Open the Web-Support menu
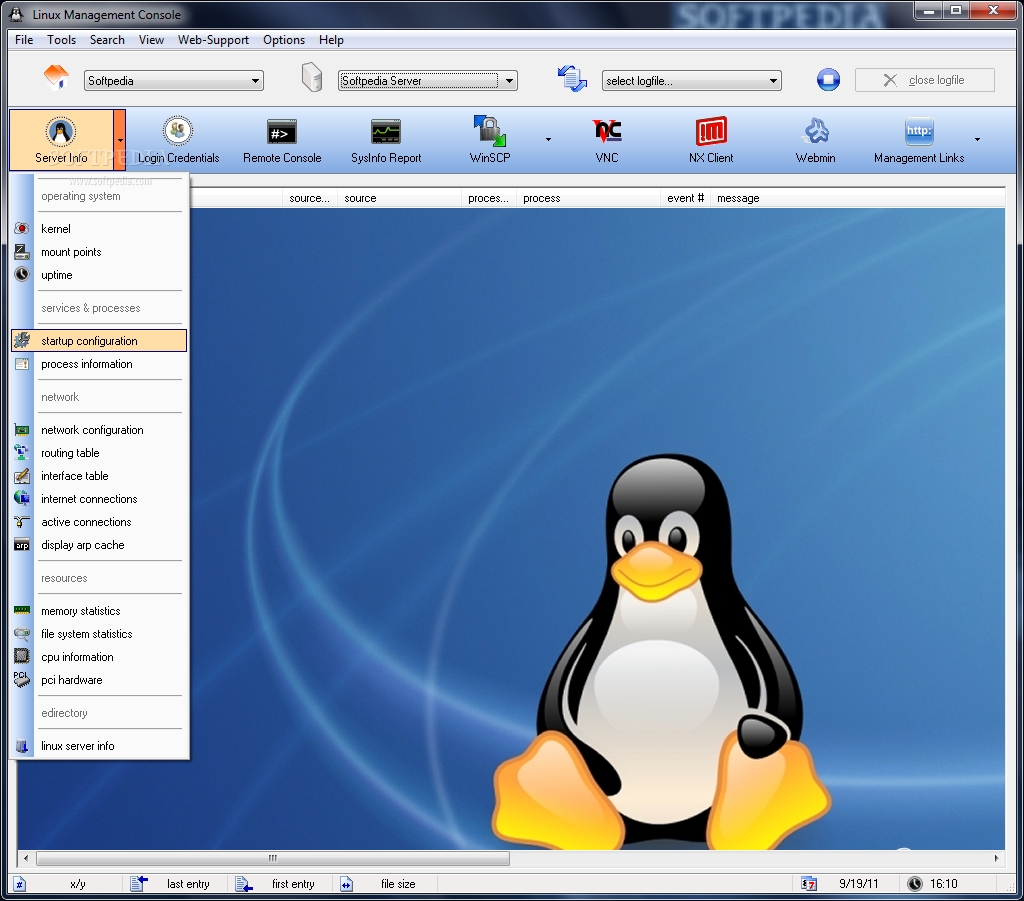This screenshot has width=1024, height=901. coord(214,40)
